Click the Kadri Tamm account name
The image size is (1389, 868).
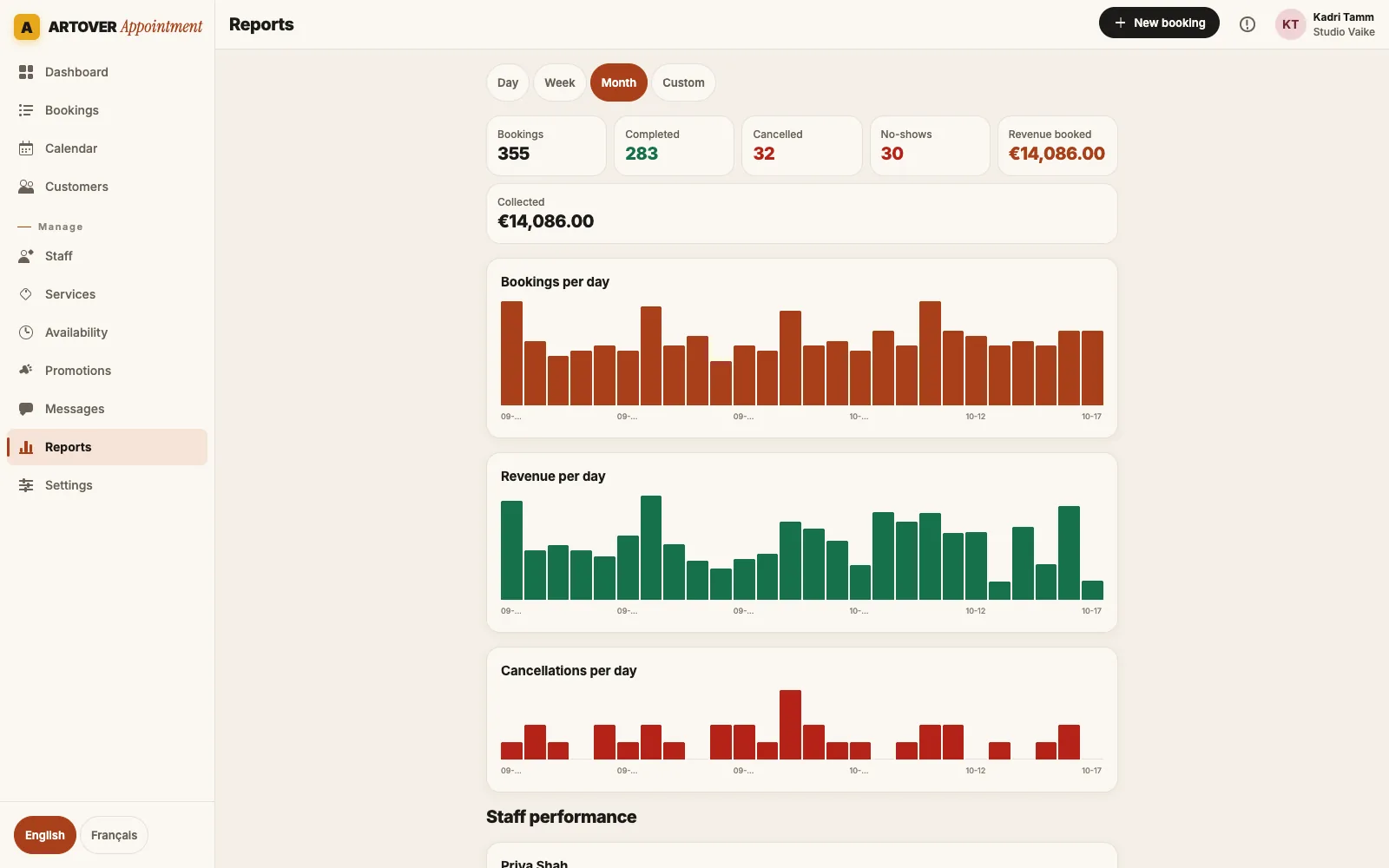coord(1343,17)
